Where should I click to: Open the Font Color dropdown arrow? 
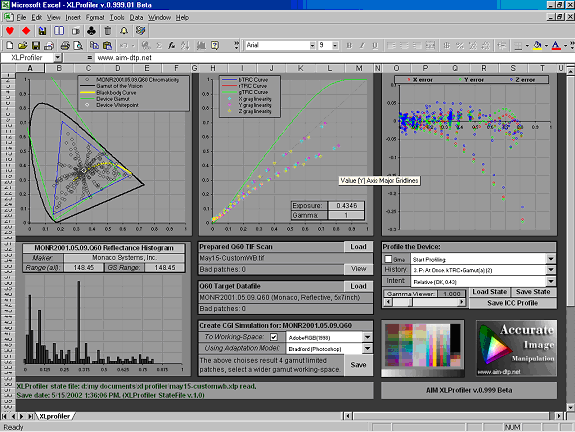565,45
